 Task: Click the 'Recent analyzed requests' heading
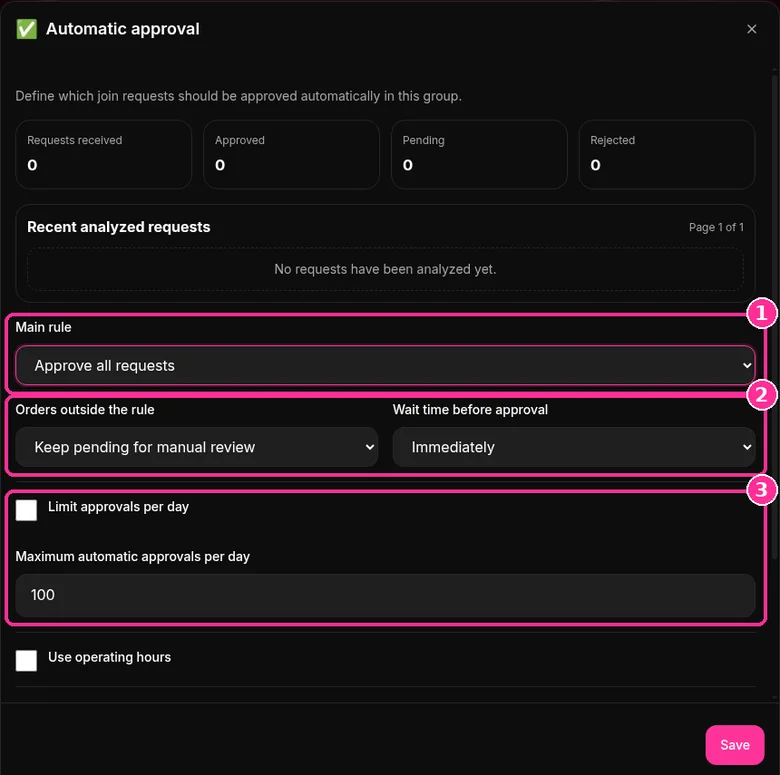[x=118, y=227]
